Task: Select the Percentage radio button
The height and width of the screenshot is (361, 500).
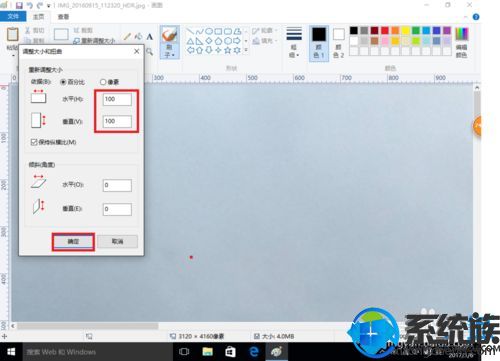Action: 63,82
